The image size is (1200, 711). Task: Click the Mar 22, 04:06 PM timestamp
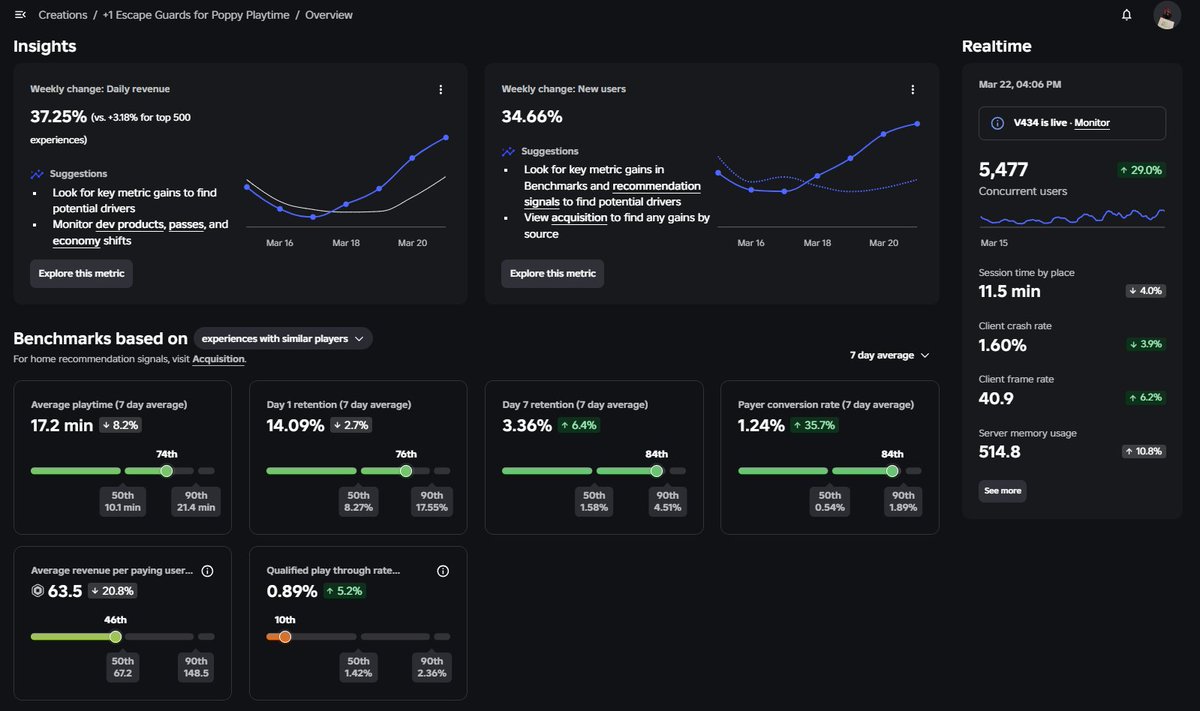pos(1020,84)
